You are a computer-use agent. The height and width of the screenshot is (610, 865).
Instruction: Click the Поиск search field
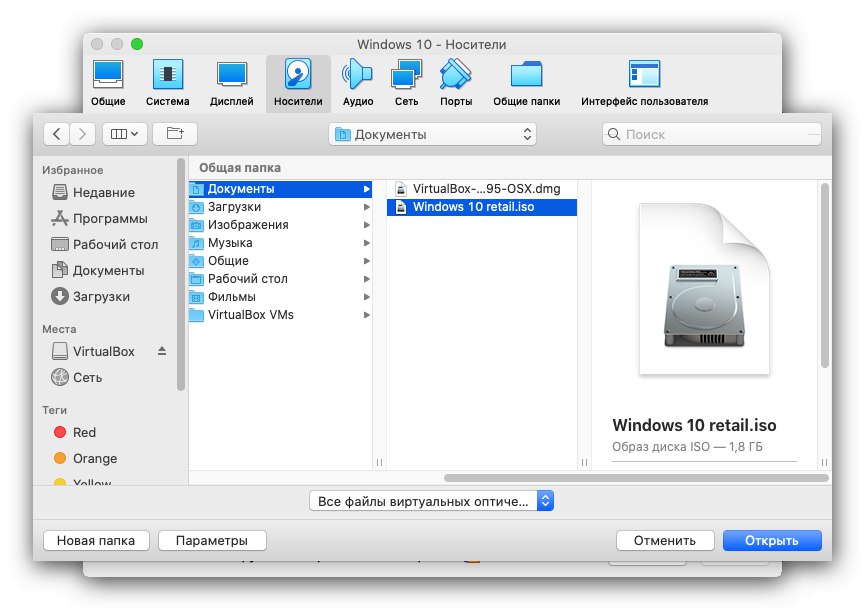point(712,134)
